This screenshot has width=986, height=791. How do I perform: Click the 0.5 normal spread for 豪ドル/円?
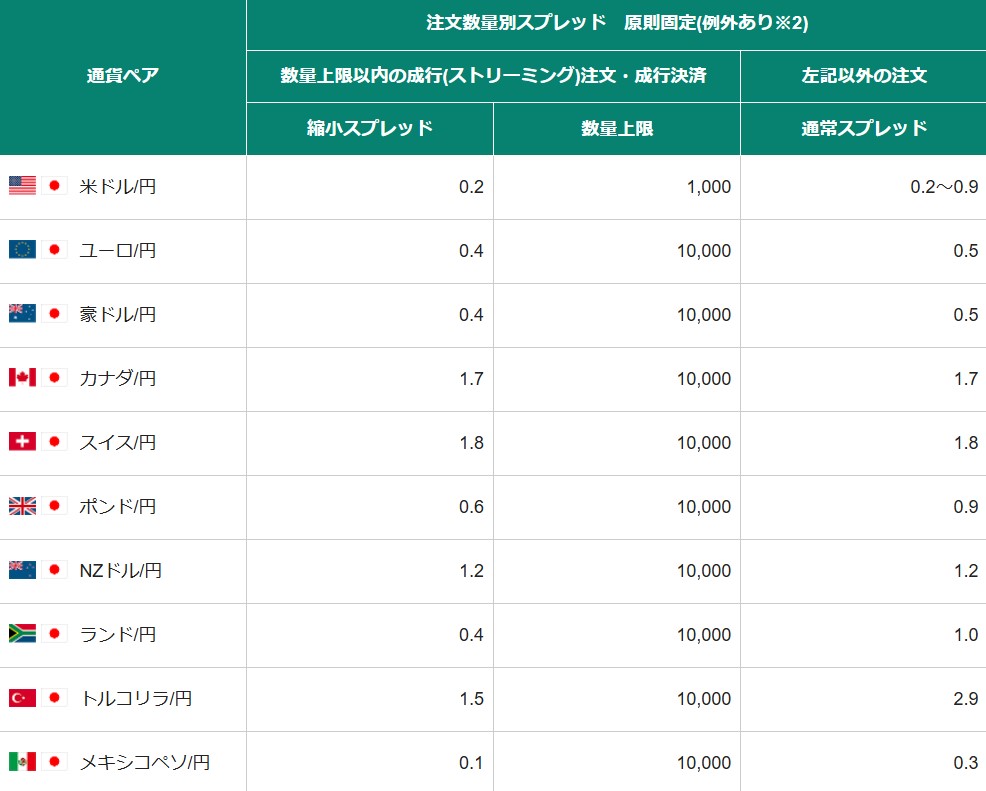point(966,315)
